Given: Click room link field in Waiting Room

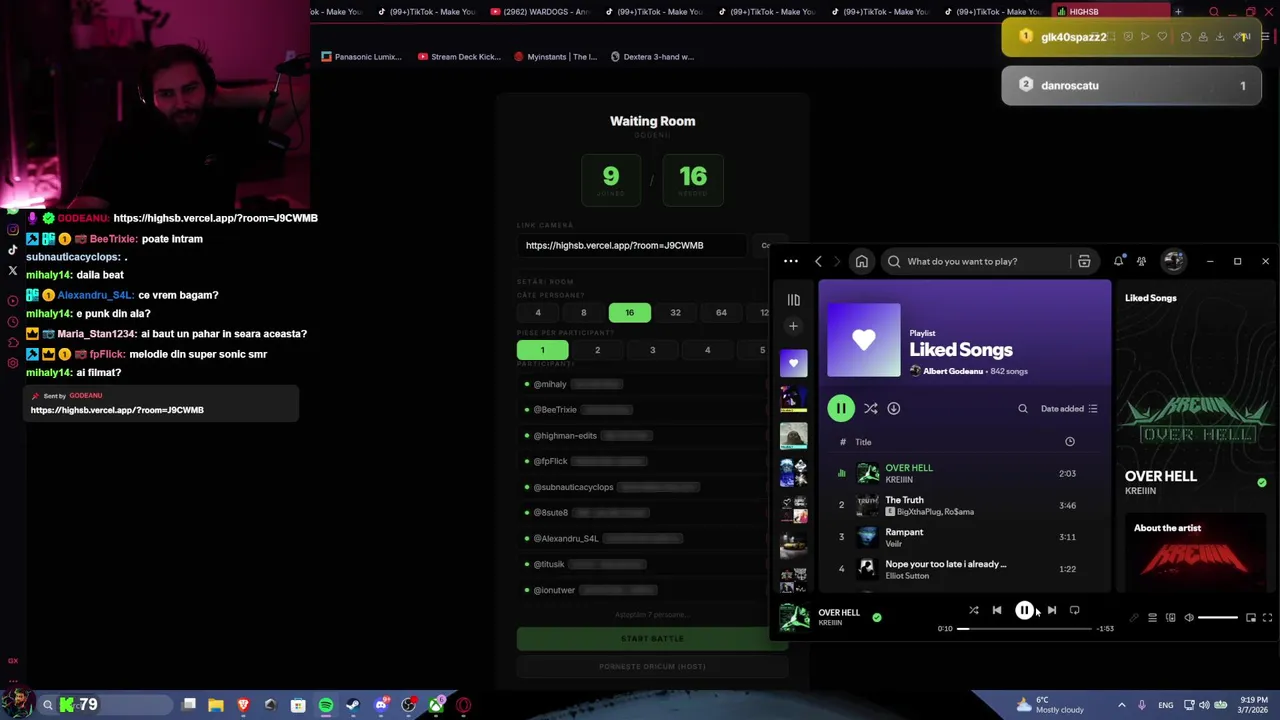Looking at the screenshot, I should [632, 245].
